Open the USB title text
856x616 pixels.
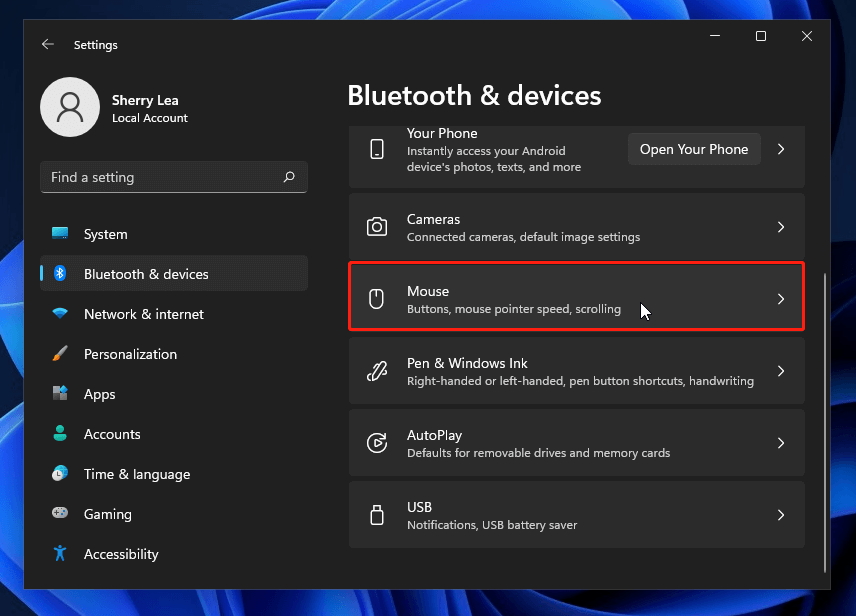click(x=419, y=507)
